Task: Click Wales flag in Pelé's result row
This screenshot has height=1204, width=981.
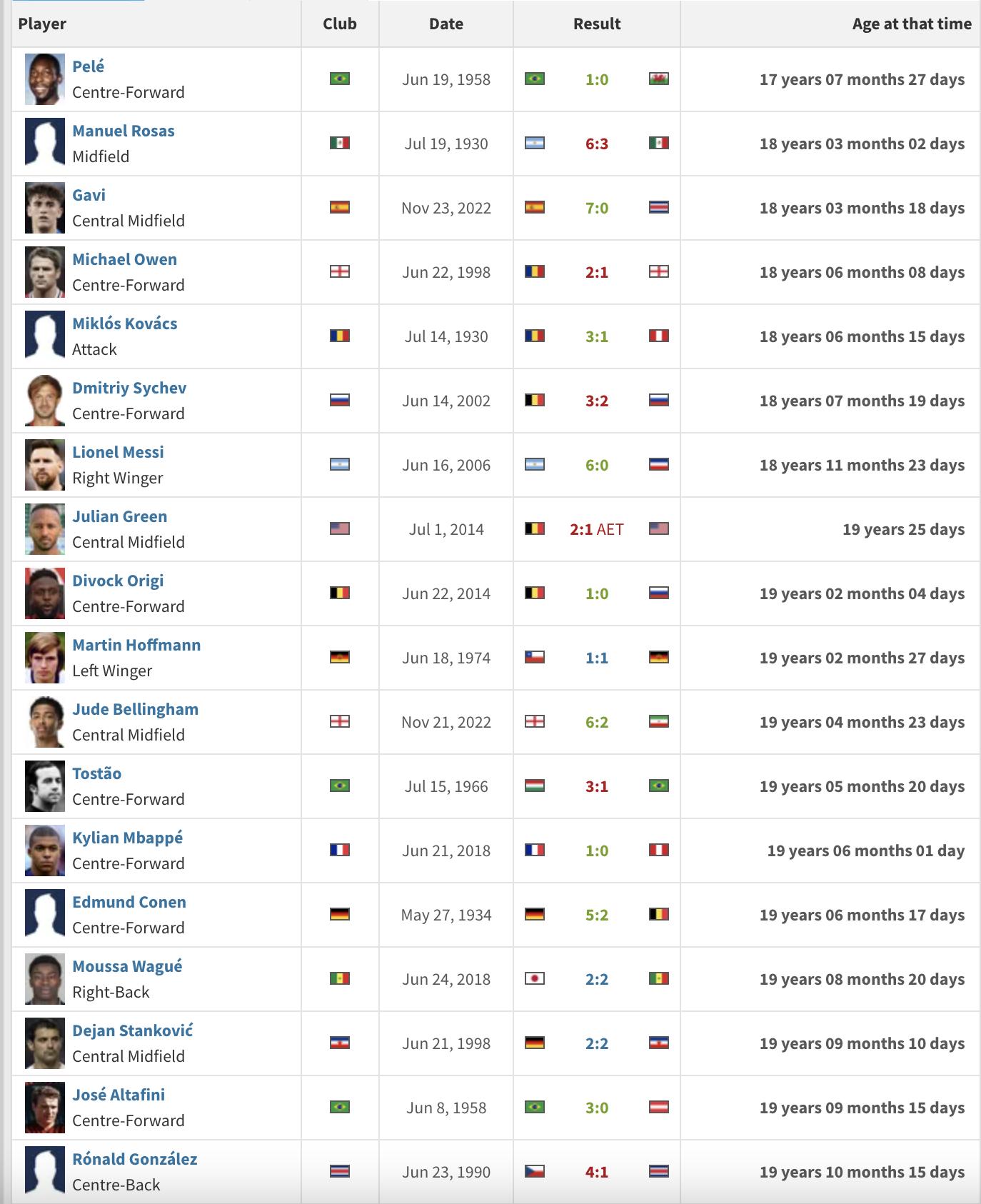Action: click(658, 79)
